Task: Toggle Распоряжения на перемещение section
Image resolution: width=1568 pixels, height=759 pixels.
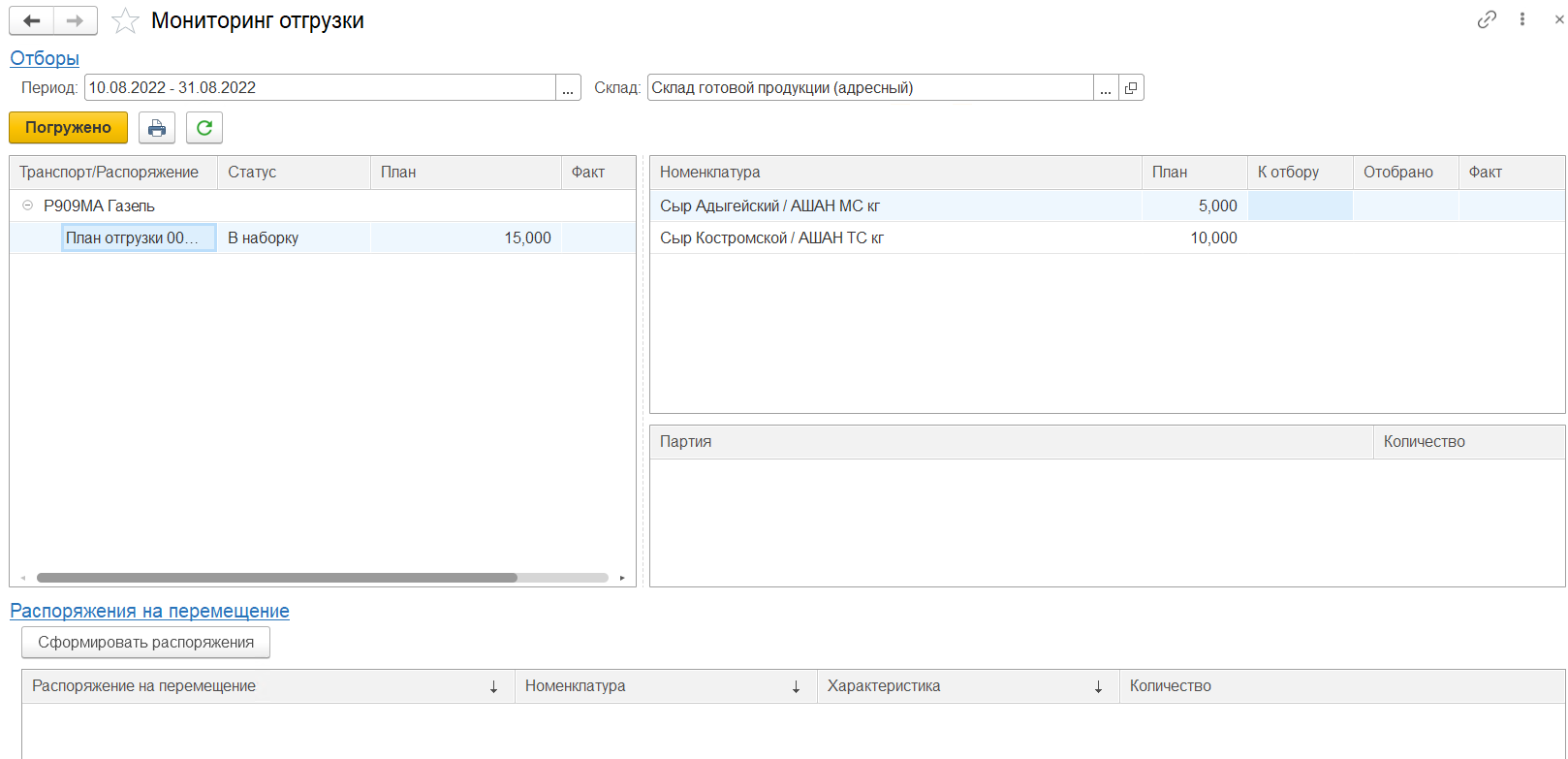Action: [149, 611]
